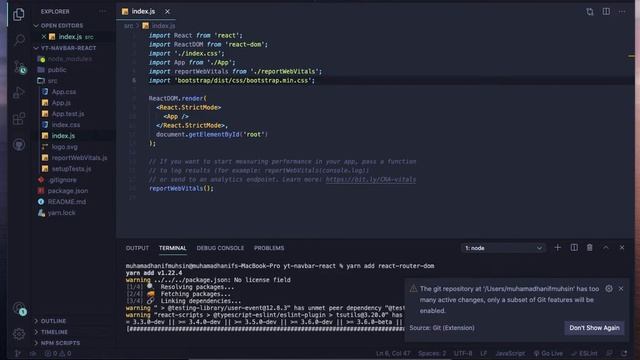Viewport: 640px width, 360px height.
Task: Collapse the src folder
Action: point(52,81)
